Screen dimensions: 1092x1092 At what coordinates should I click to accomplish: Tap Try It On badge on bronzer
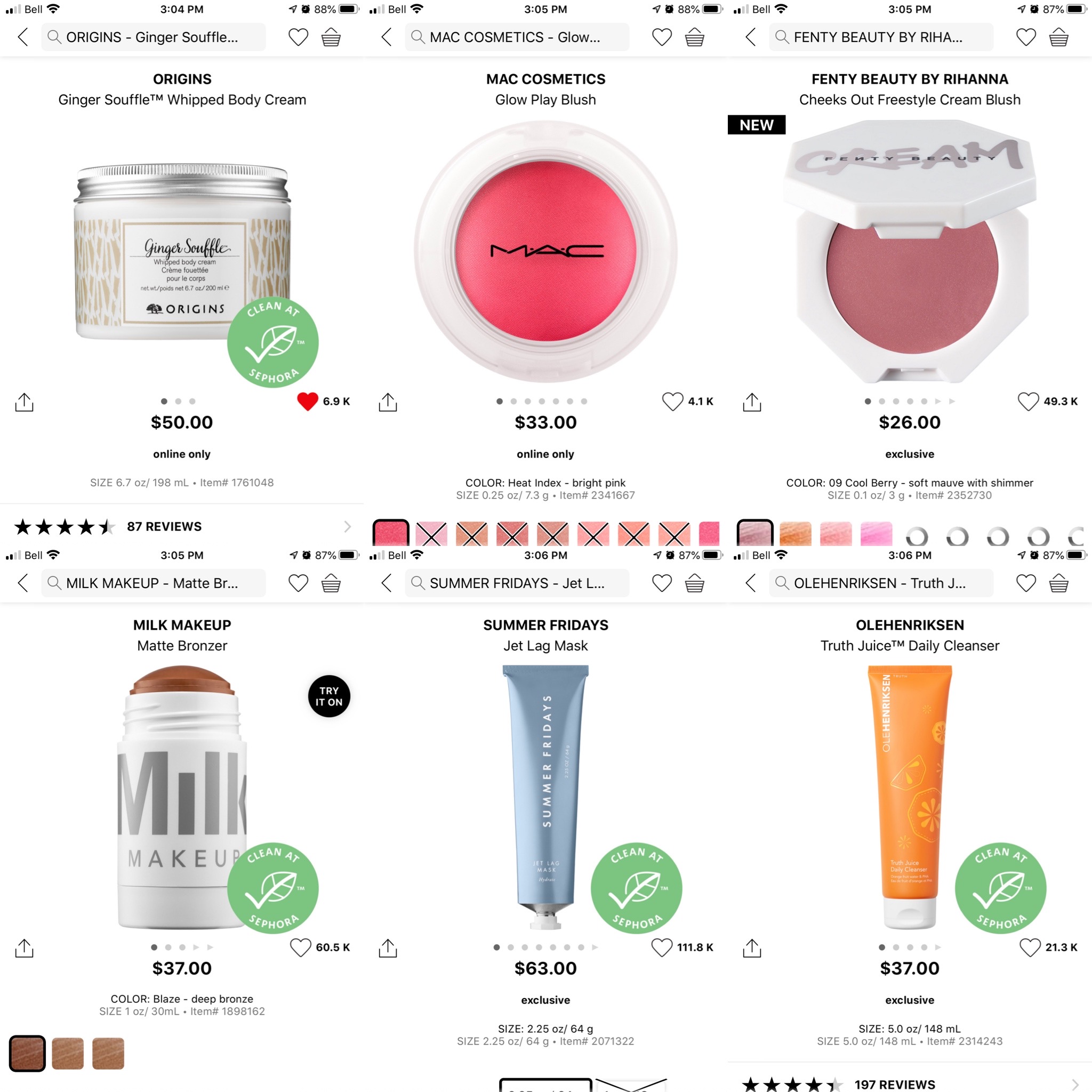pos(329,696)
